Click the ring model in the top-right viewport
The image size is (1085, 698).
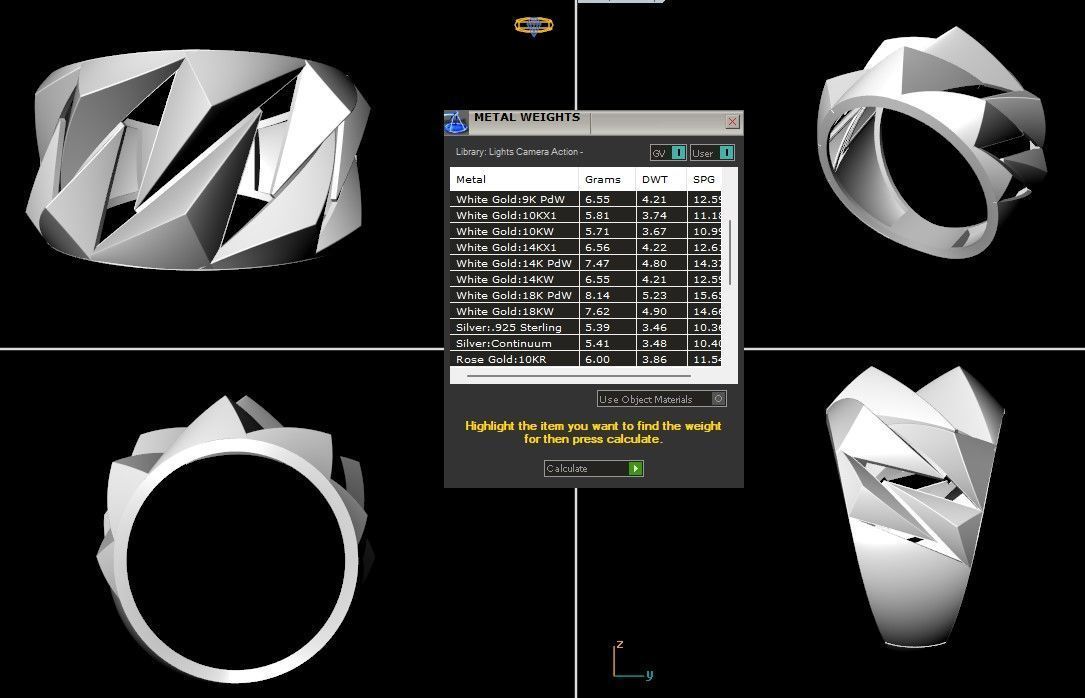tap(932, 142)
